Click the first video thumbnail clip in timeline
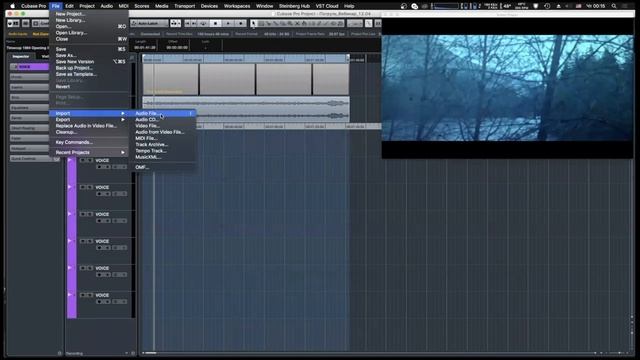Image resolution: width=640 pixels, height=360 pixels. [171, 79]
